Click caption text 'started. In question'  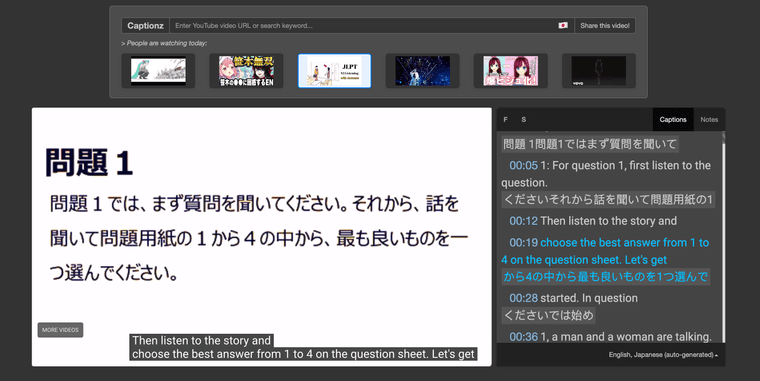tap(589, 298)
